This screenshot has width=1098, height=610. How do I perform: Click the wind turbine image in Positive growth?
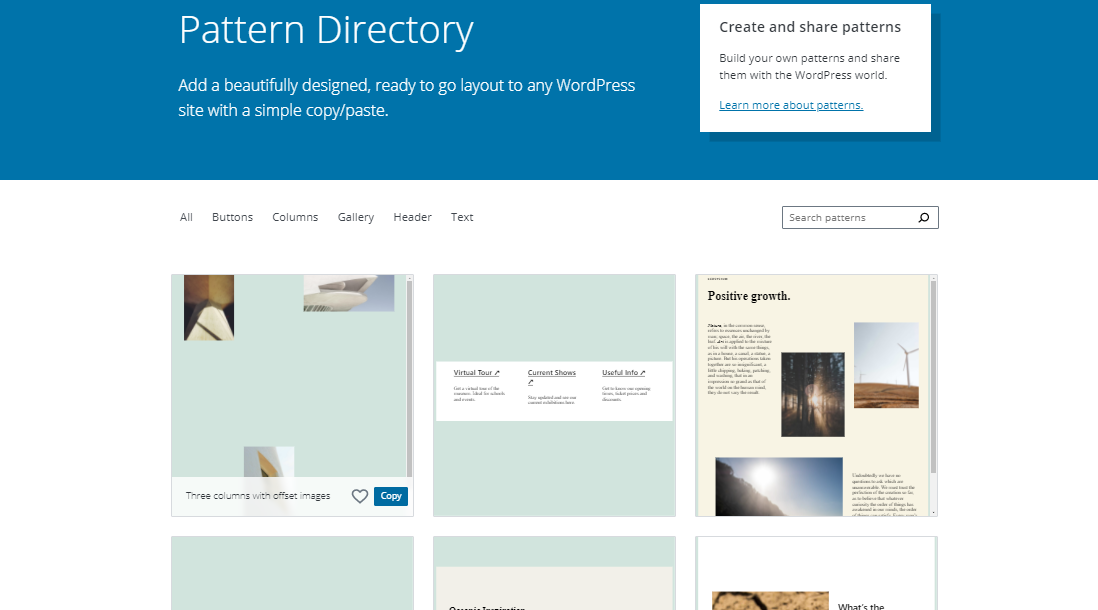pos(886,365)
